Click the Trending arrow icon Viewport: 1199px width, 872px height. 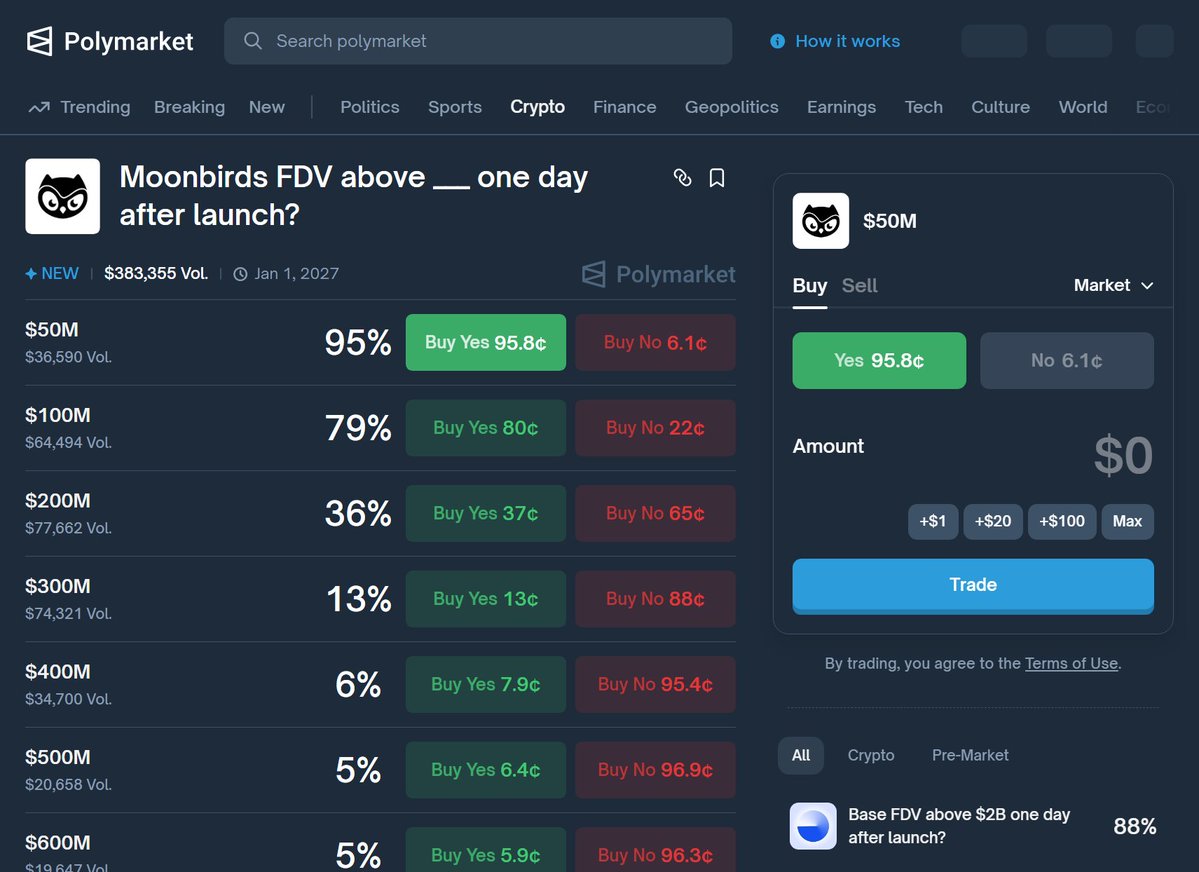point(39,107)
